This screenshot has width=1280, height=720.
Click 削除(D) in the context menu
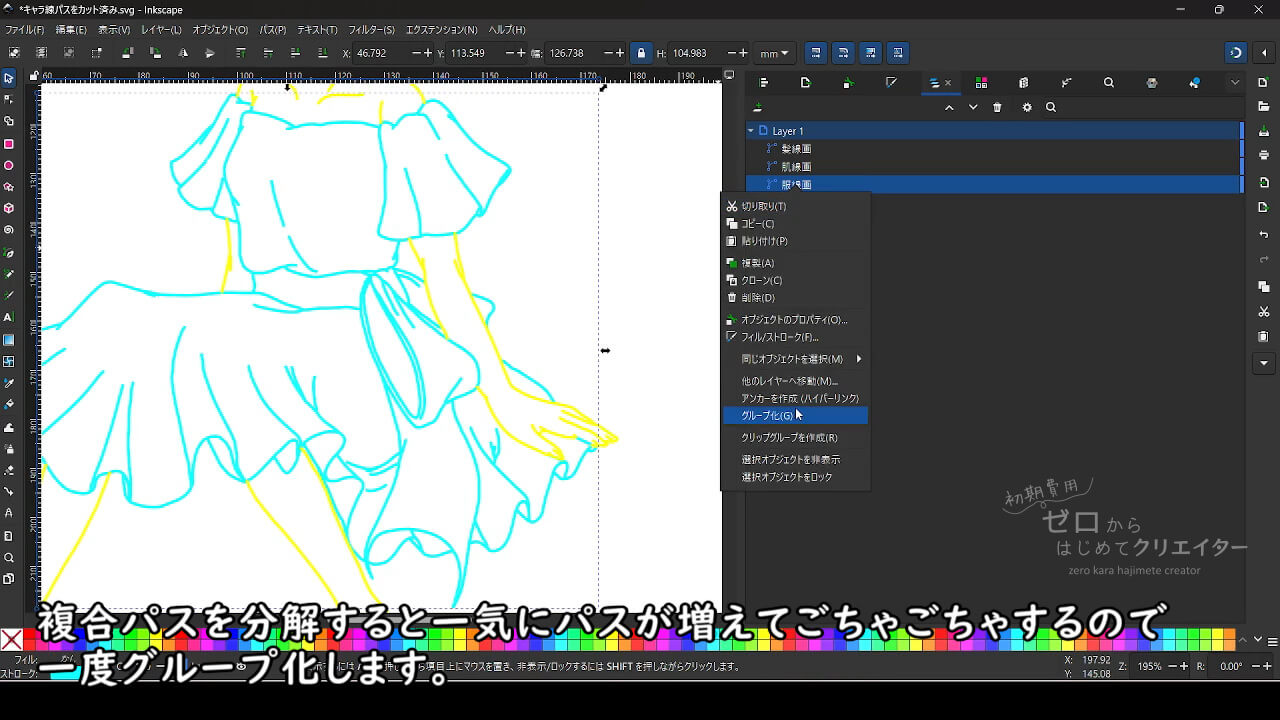click(x=757, y=298)
